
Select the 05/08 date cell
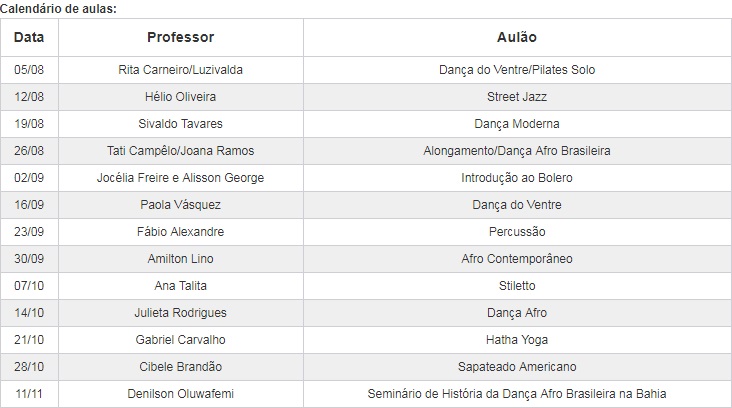coord(29,70)
